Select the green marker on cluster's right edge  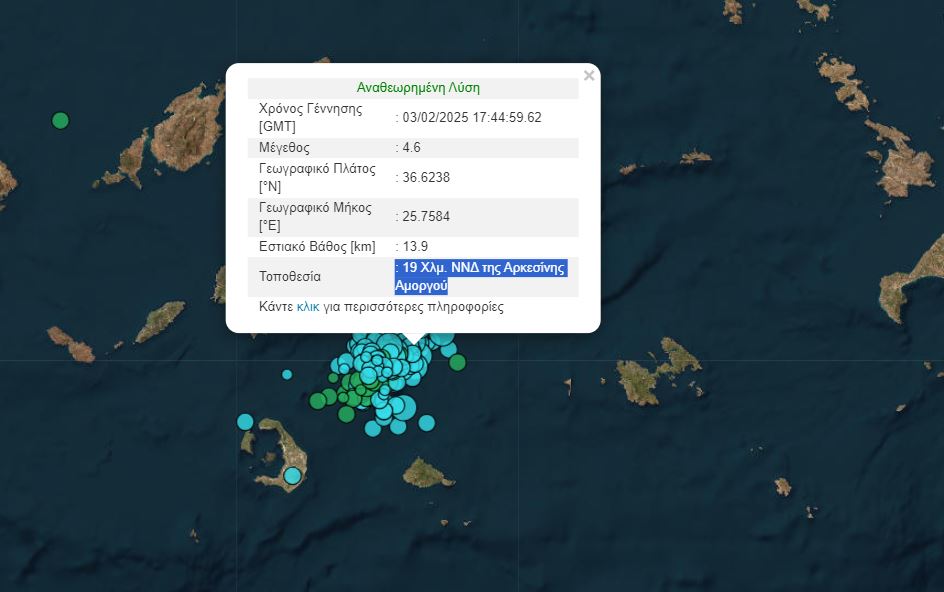click(x=457, y=362)
